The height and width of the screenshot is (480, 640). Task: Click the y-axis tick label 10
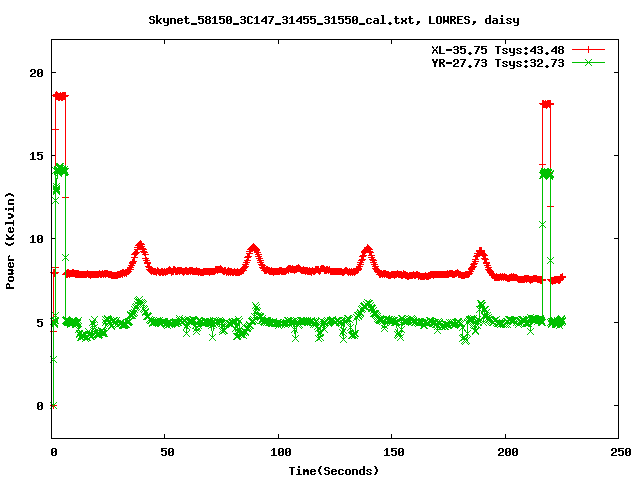[x=36, y=239]
